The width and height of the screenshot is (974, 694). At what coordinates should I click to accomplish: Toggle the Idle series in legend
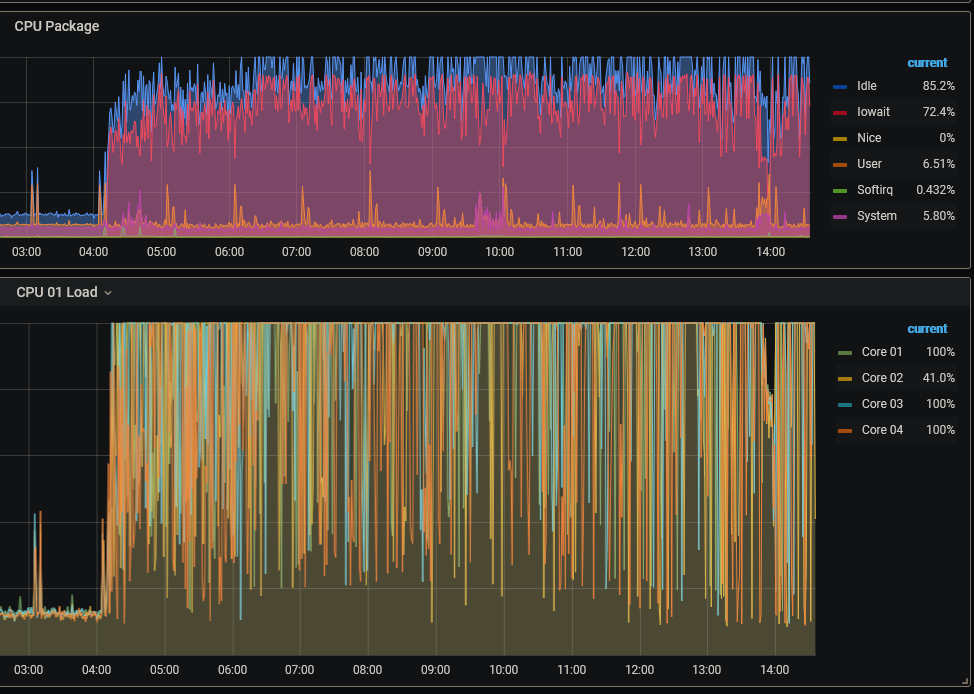(x=867, y=86)
